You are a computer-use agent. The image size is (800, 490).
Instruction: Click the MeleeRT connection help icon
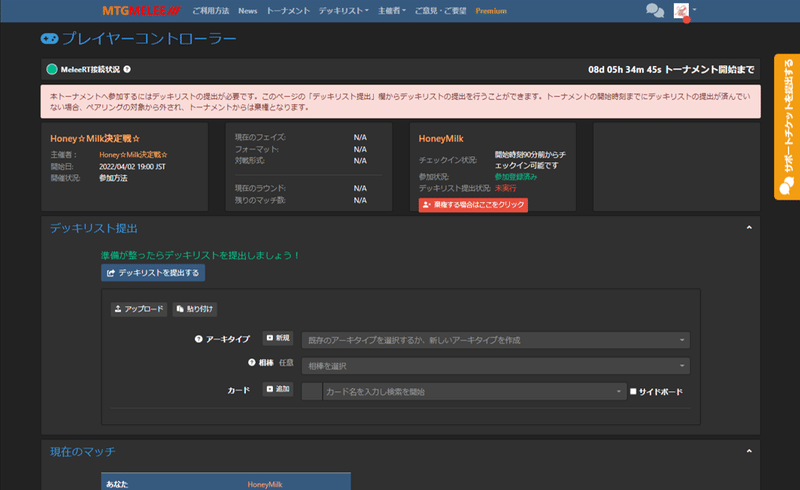(x=127, y=69)
